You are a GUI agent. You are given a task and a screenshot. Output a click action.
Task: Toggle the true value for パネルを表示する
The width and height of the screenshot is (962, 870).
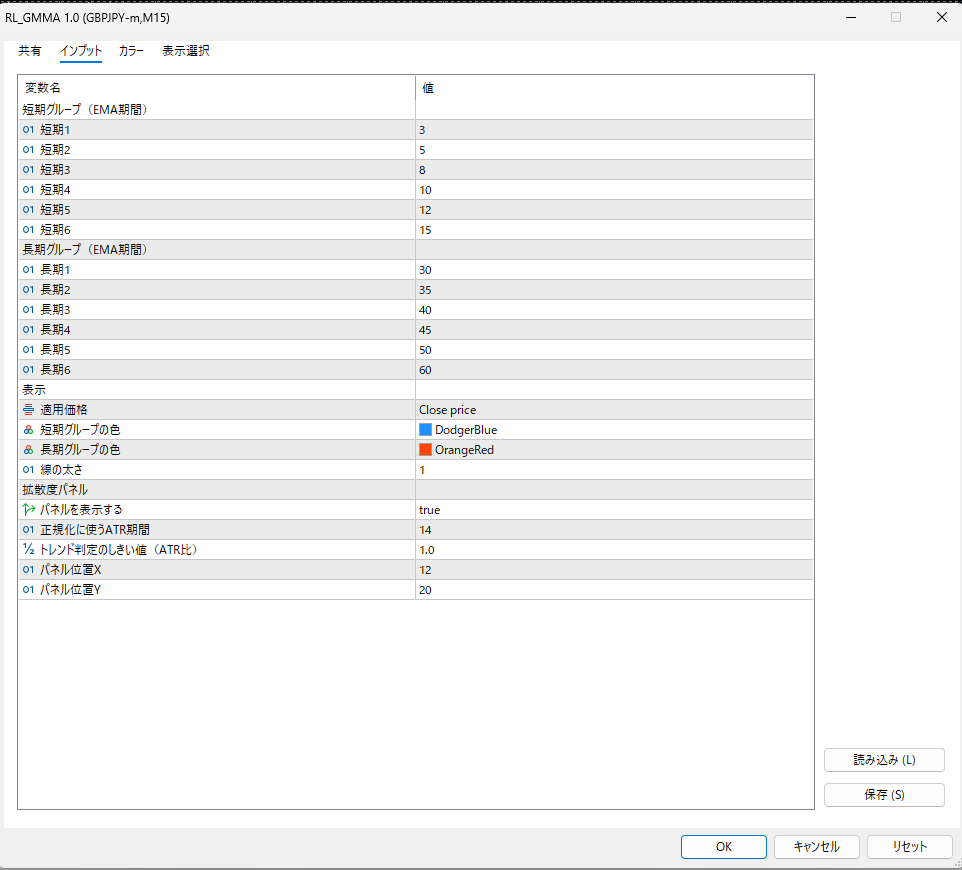pos(614,510)
